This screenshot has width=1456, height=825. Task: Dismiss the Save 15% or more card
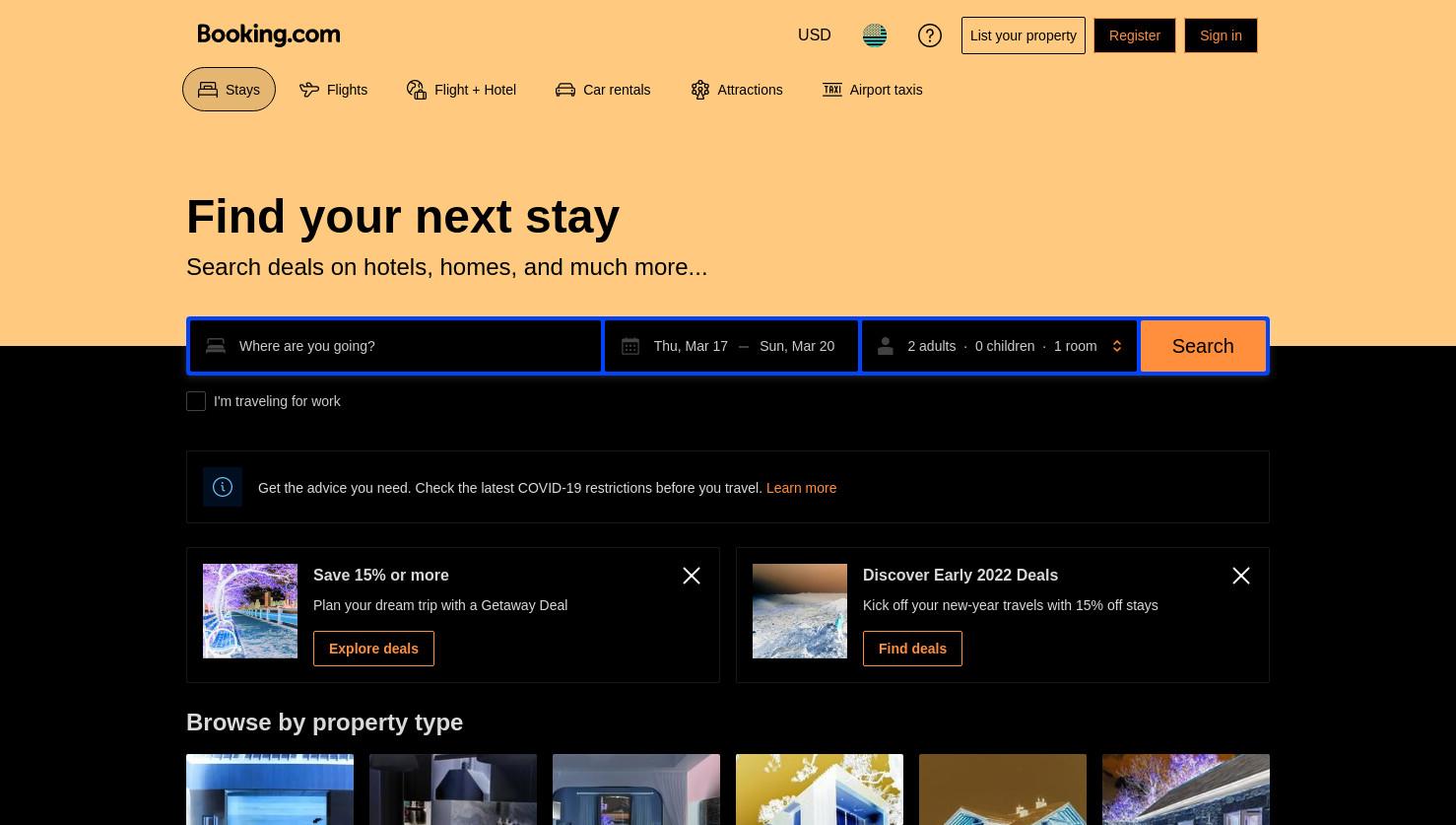pyautogui.click(x=692, y=576)
